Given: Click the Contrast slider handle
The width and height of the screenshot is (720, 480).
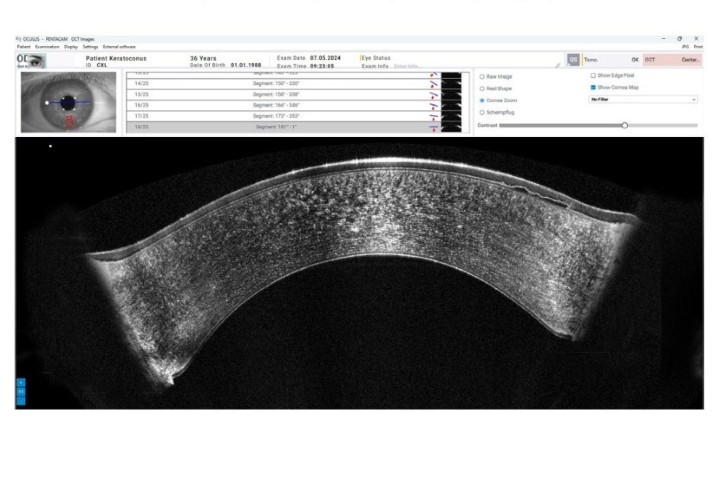Looking at the screenshot, I should [x=625, y=125].
